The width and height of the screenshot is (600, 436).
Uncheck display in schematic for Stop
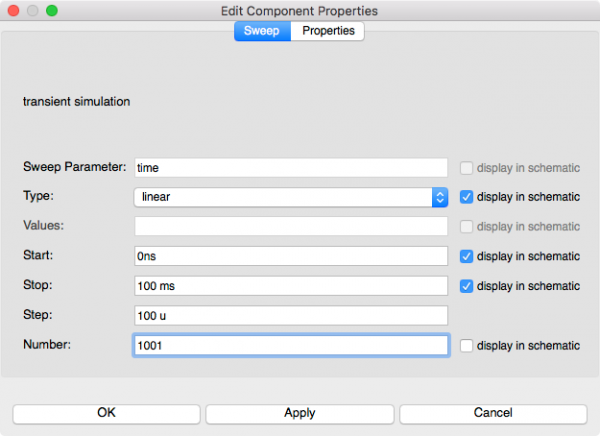pos(467,286)
